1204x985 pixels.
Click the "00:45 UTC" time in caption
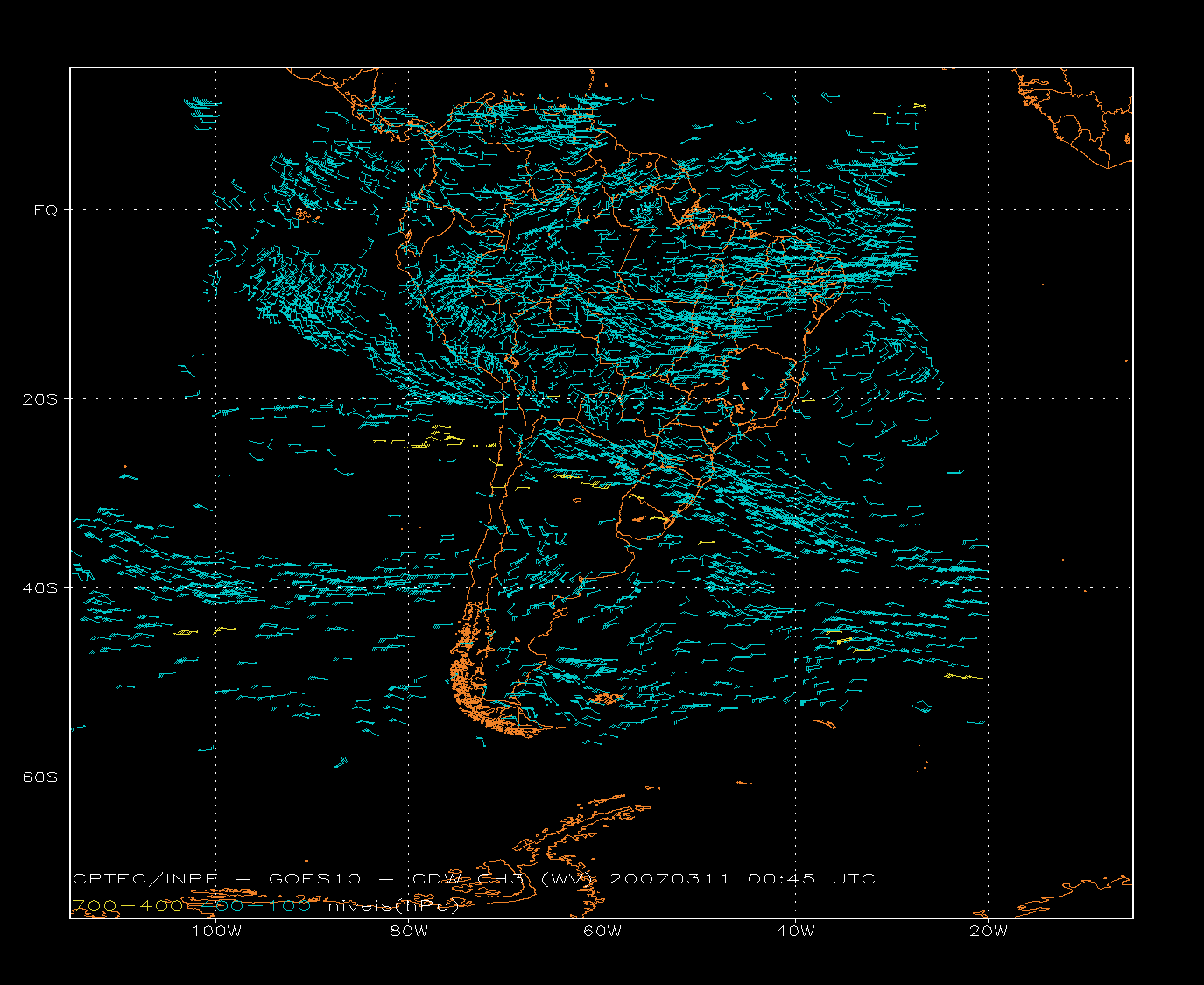coord(812,879)
